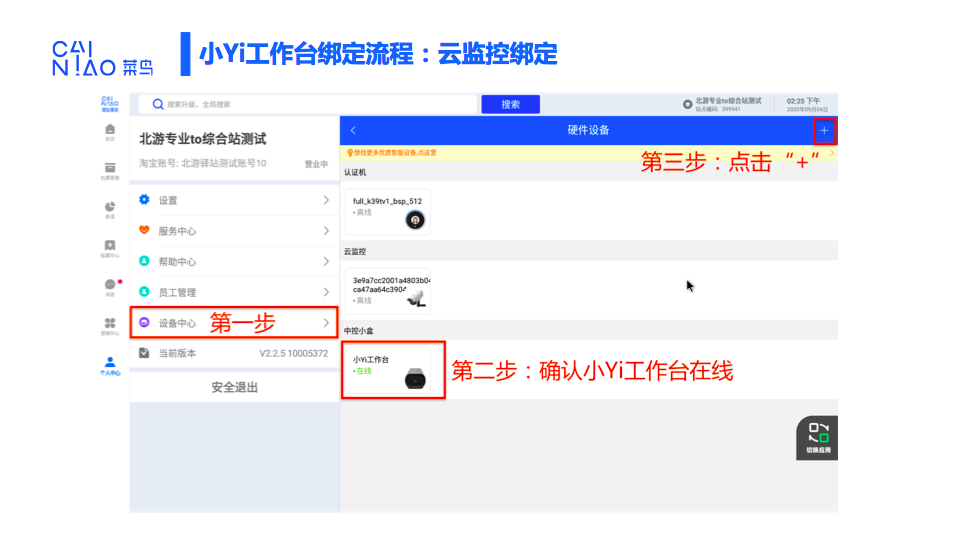Image resolution: width=960 pixels, height=540 pixels.
Task: Click the teal icon beside 帮助中心
Action: tap(144, 261)
